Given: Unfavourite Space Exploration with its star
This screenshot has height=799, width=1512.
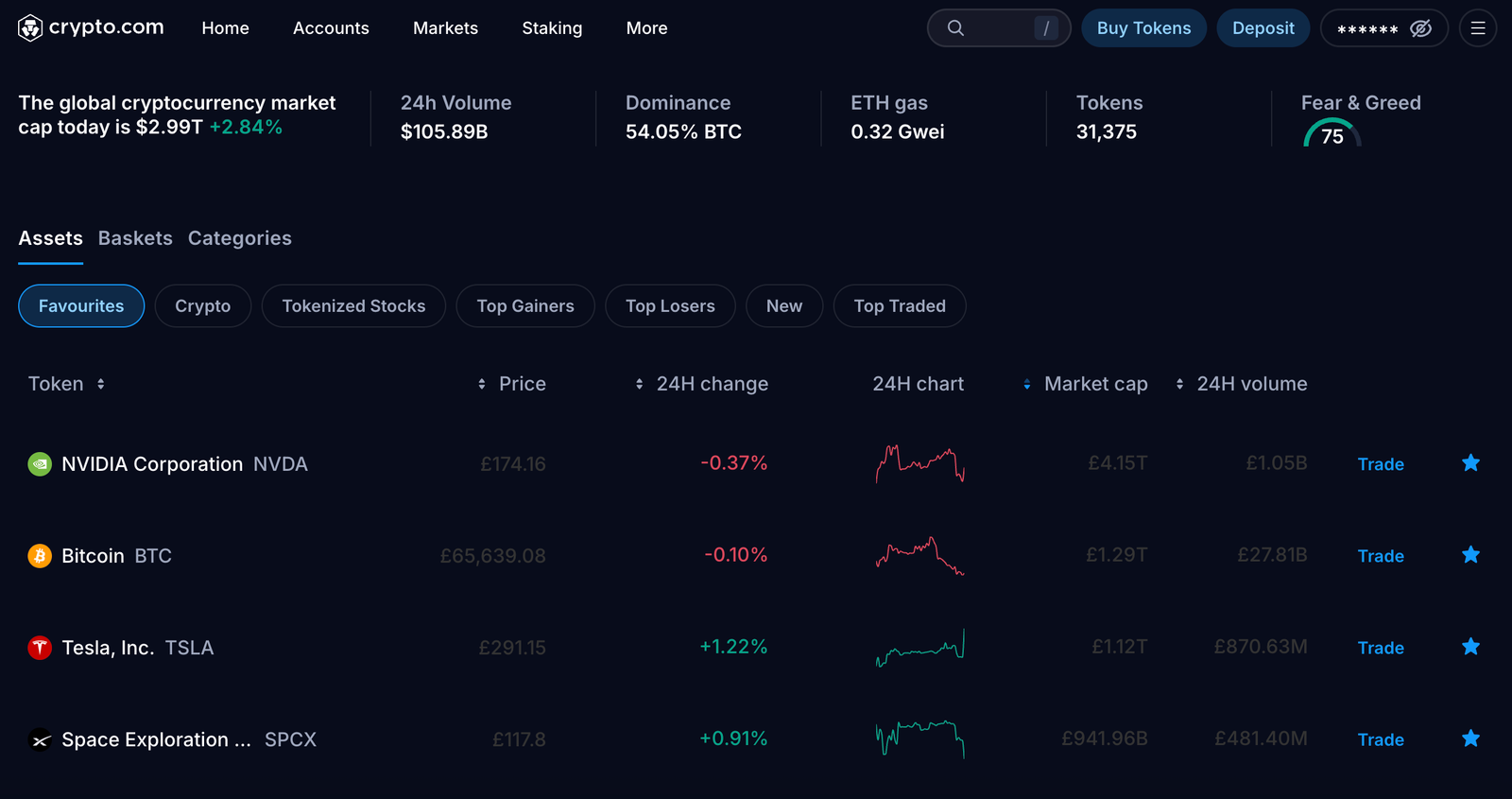Looking at the screenshot, I should [1470, 738].
